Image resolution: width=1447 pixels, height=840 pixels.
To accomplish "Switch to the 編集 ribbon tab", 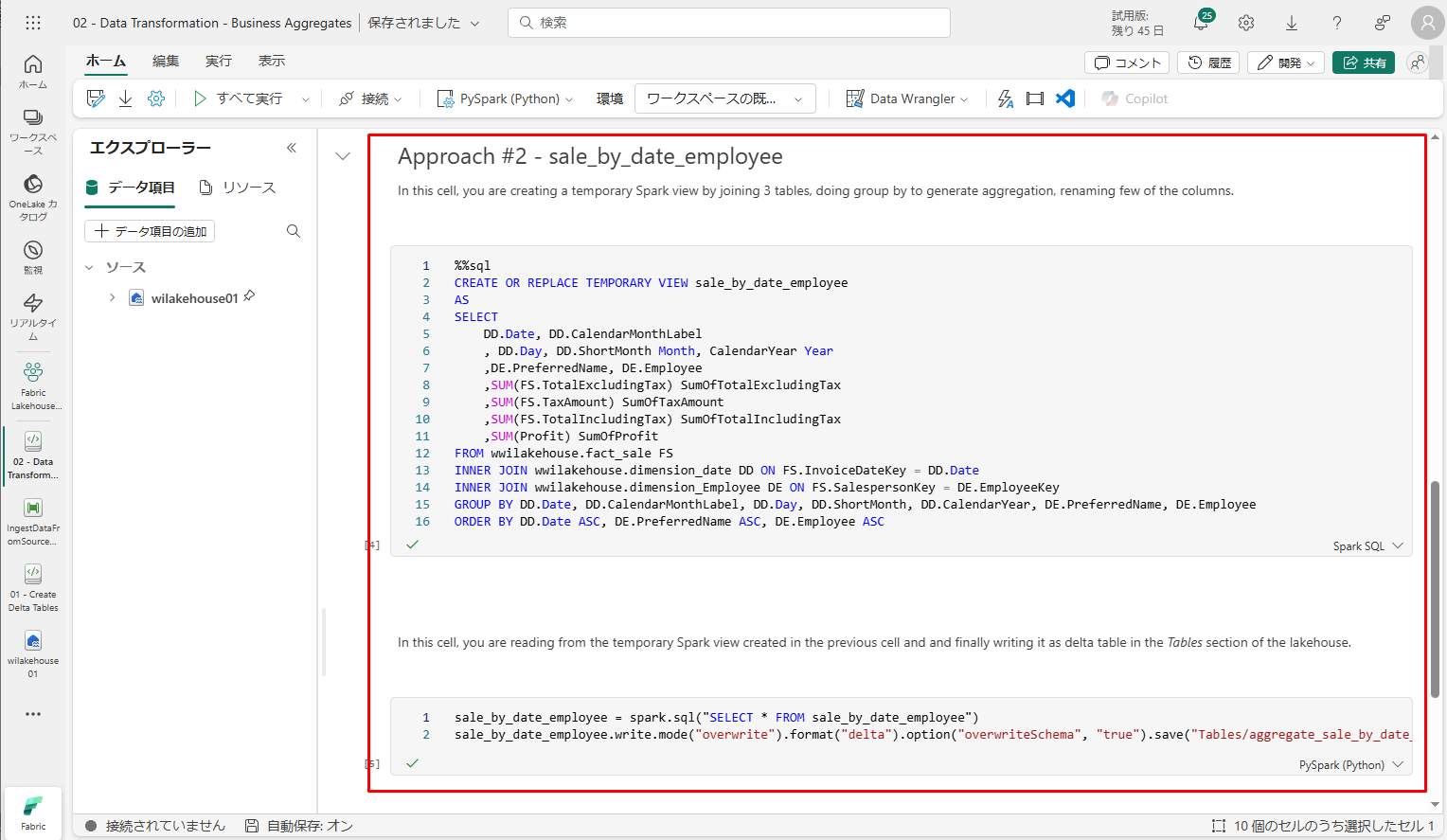I will tap(166, 61).
